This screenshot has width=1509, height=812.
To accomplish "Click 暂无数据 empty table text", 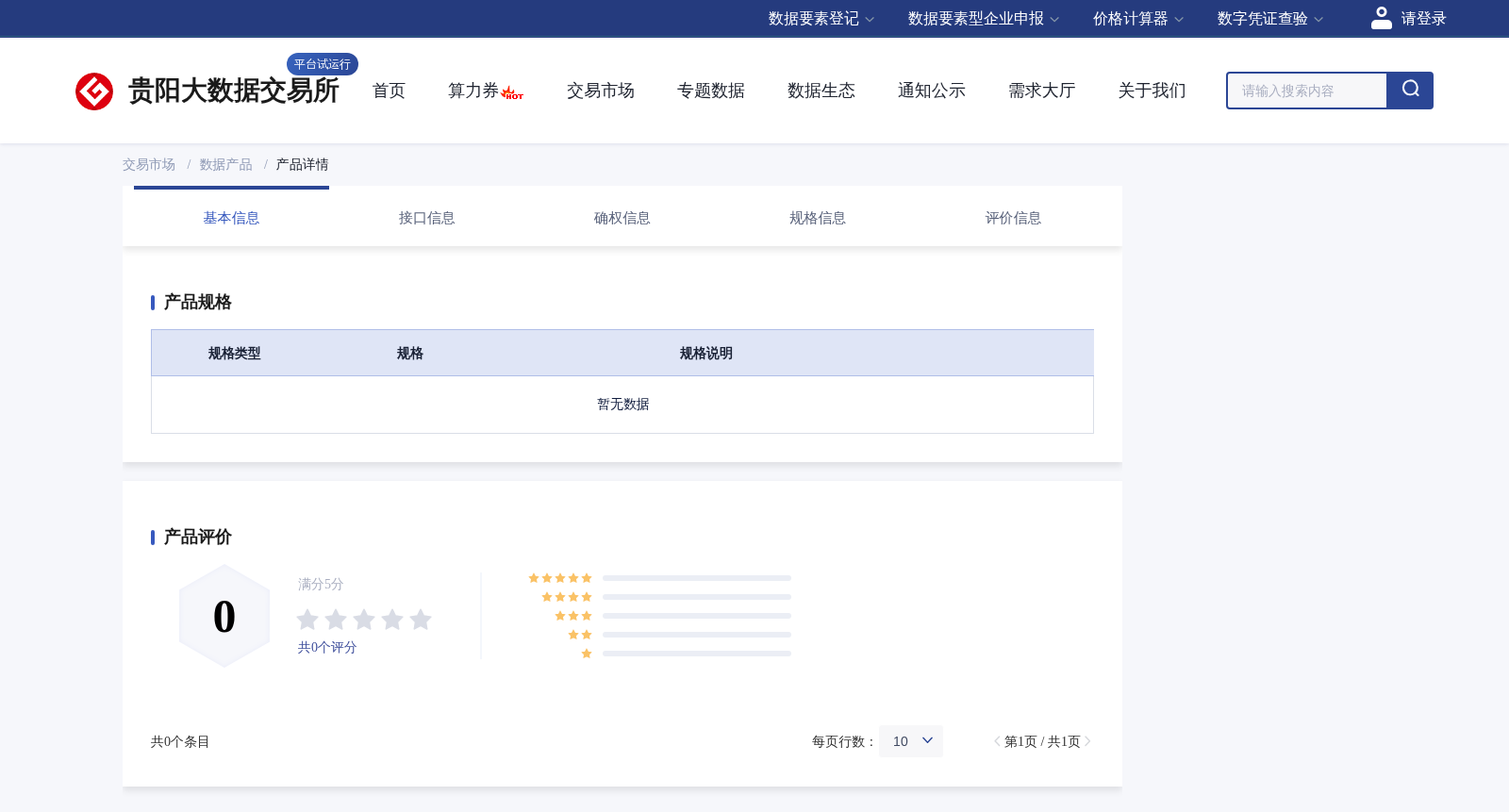I will pos(622,404).
